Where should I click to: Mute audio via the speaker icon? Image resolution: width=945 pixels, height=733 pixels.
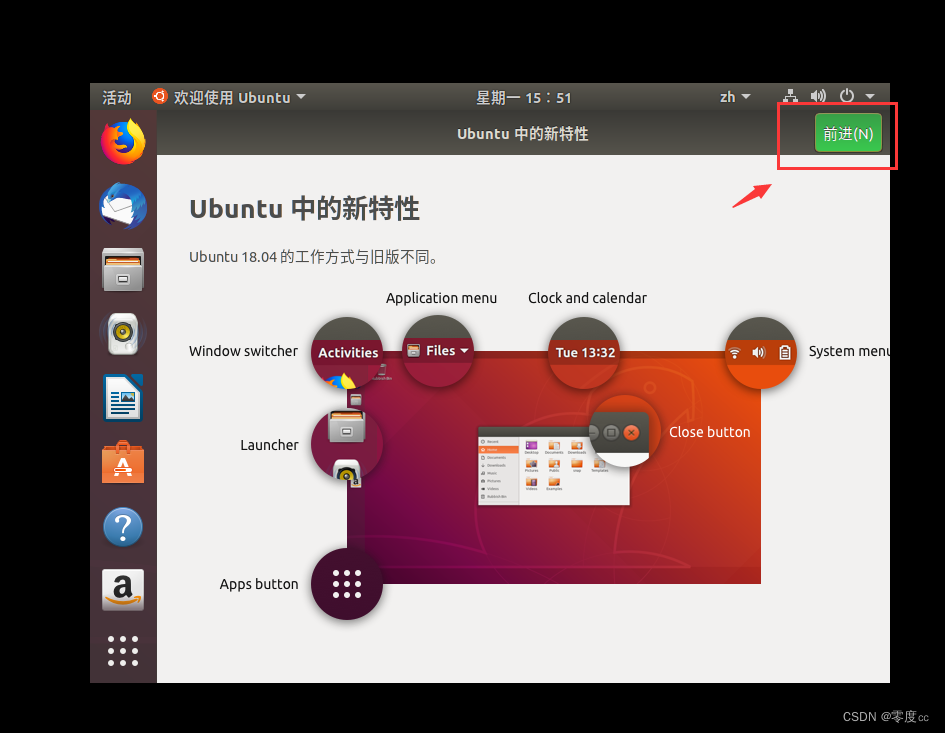(x=818, y=95)
